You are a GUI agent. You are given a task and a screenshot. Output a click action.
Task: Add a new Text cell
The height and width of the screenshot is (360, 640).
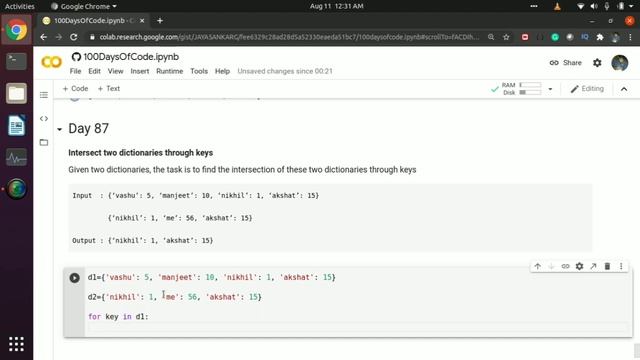(x=109, y=89)
